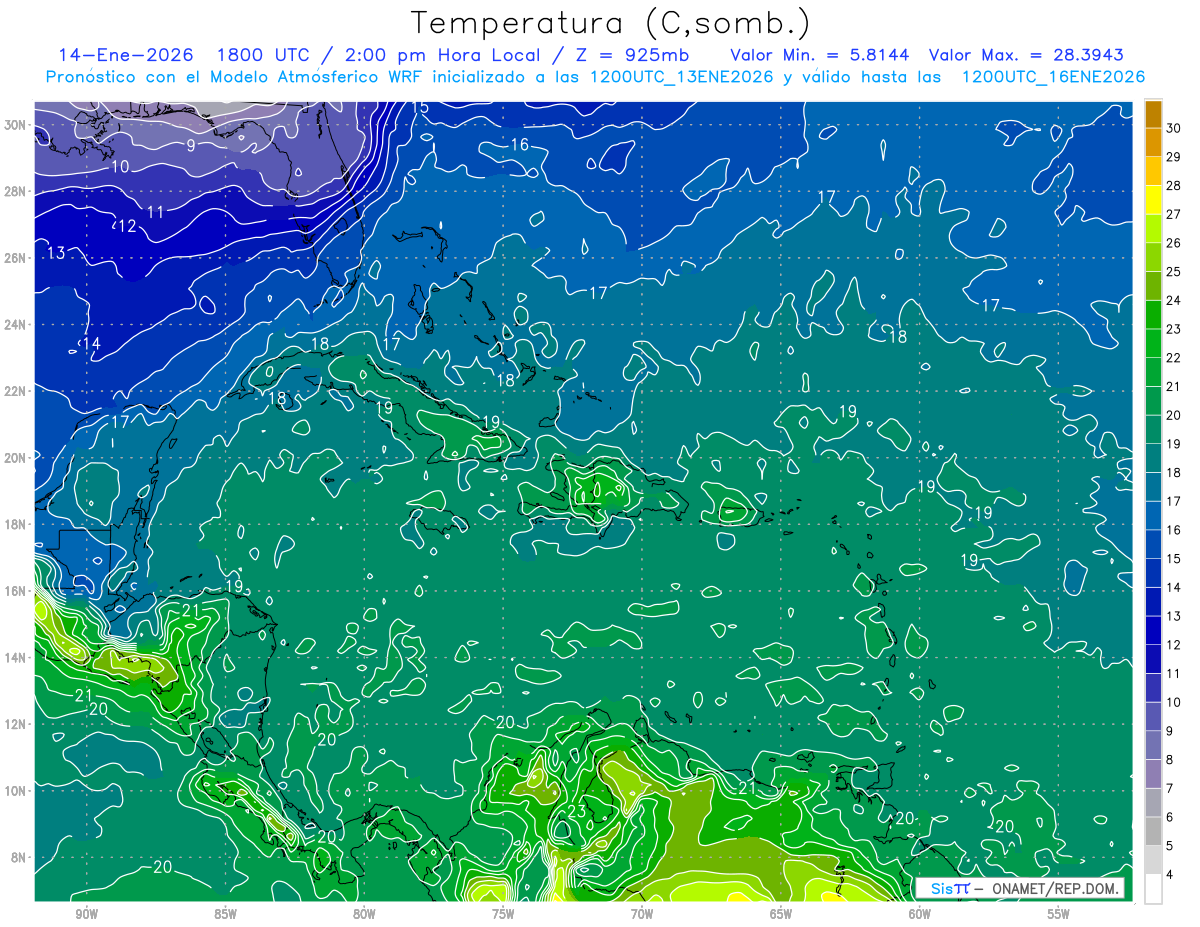Click the '14' contour label on the map
Image resolution: width=1200 pixels, height=927 pixels.
[x=91, y=344]
